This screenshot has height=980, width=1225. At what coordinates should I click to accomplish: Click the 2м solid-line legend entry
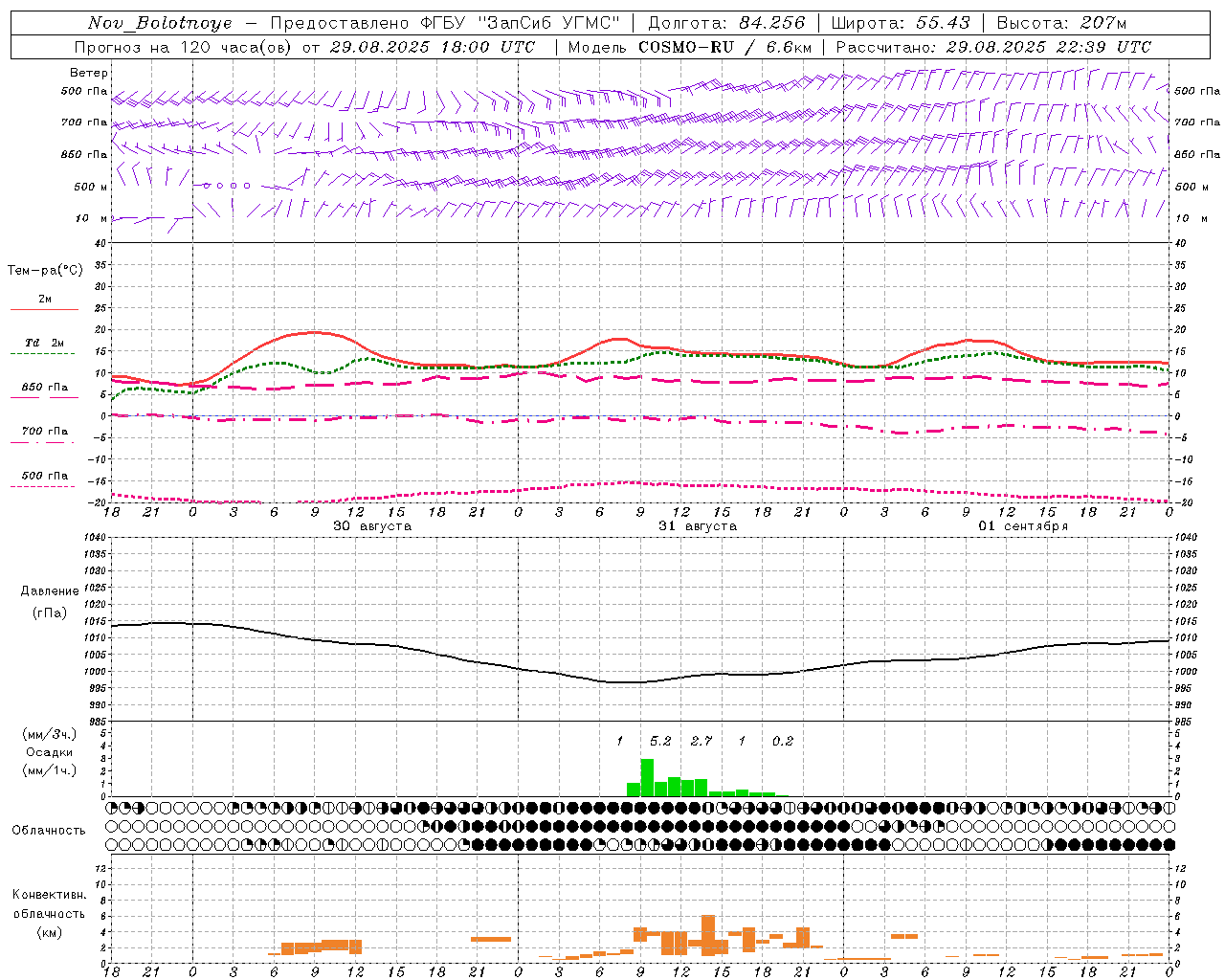coord(45,300)
